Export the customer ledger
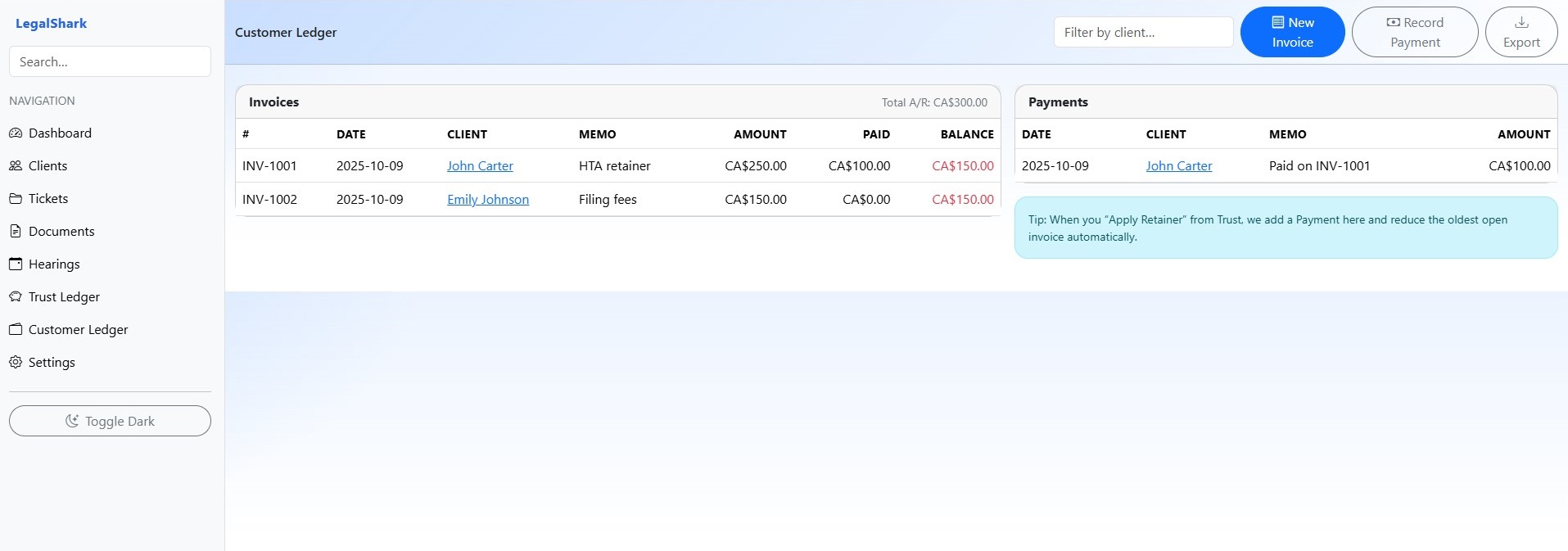Screen dimensions: 1568x551 [x=1521, y=32]
